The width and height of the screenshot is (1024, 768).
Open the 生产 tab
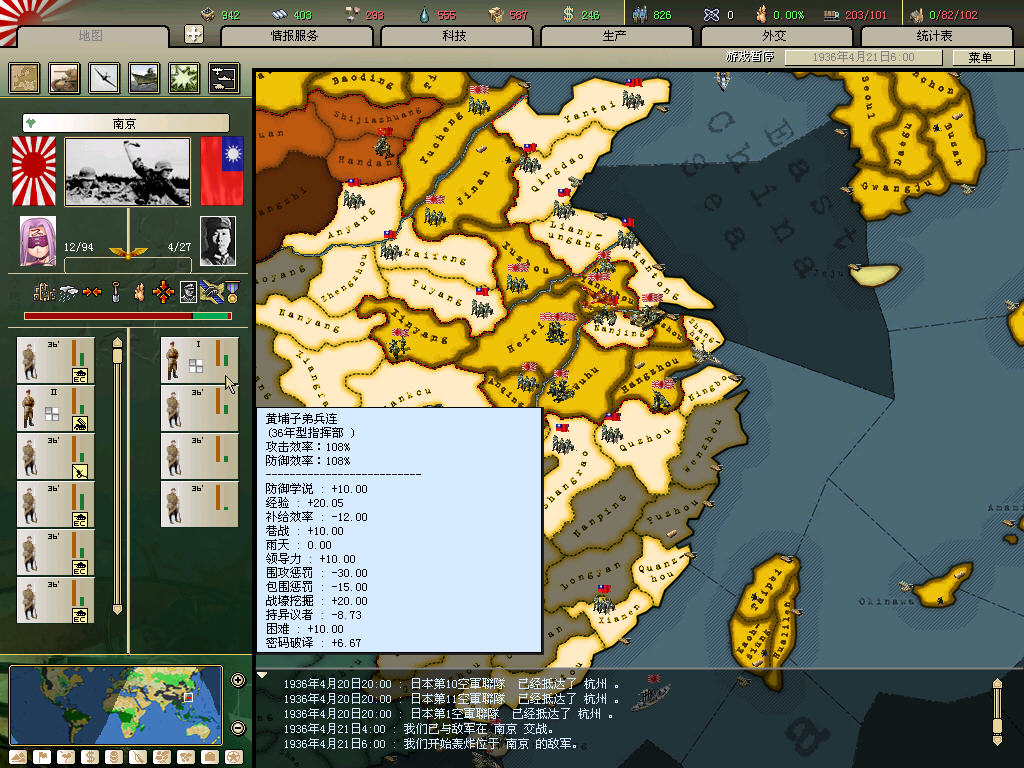pos(615,36)
